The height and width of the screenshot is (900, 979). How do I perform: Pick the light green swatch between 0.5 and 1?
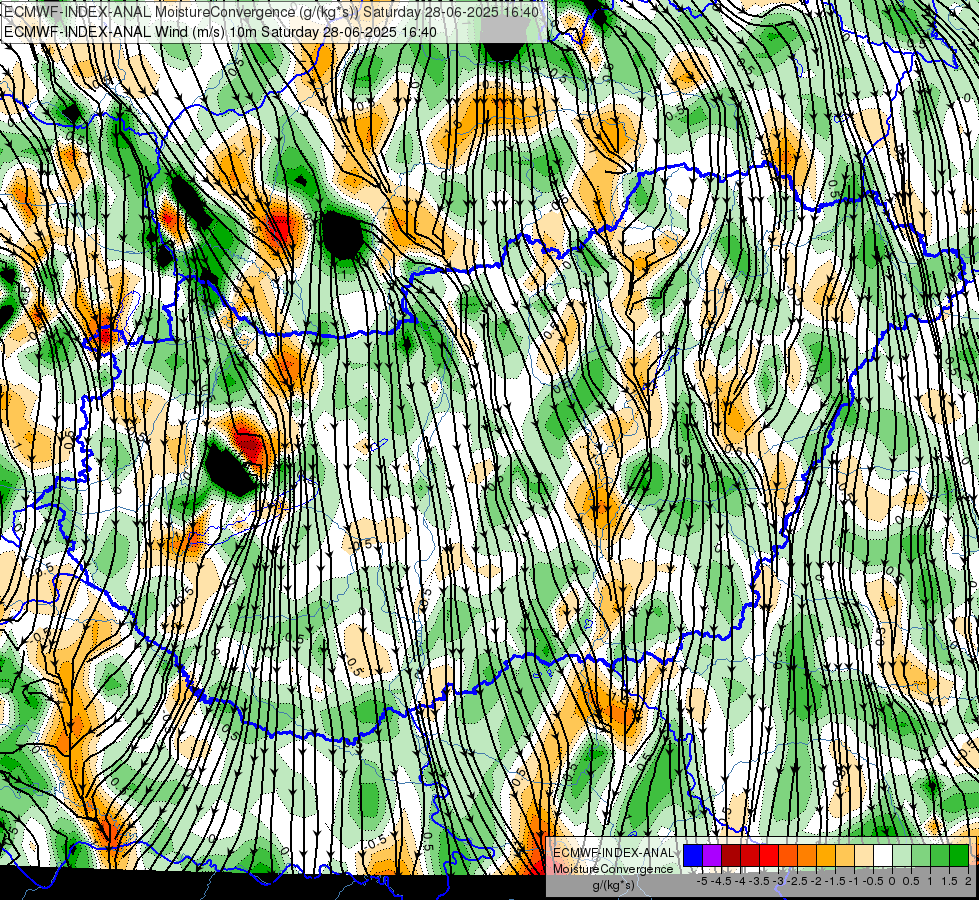(922, 855)
